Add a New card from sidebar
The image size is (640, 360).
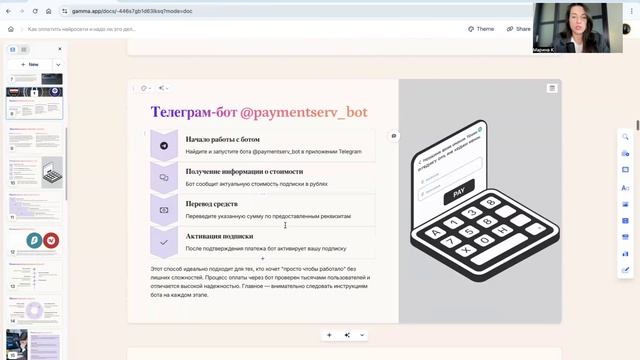tap(30, 64)
